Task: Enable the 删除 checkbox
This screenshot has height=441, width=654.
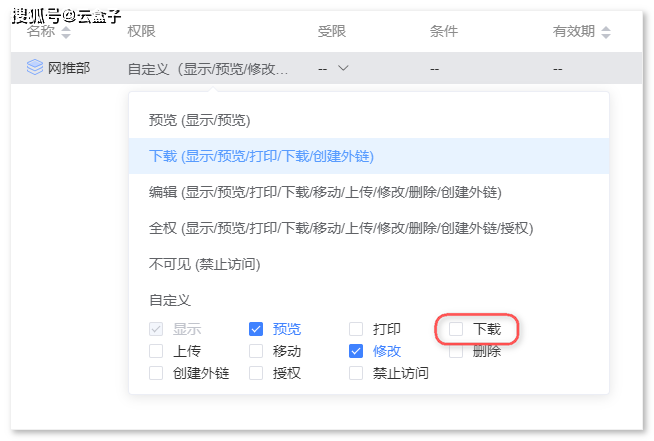Action: pyautogui.click(x=456, y=351)
